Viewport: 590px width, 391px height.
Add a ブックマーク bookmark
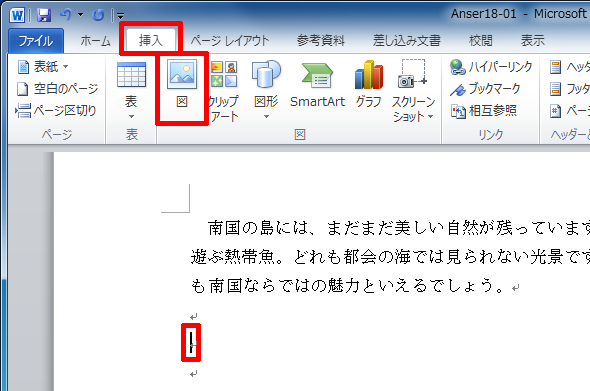click(485, 89)
